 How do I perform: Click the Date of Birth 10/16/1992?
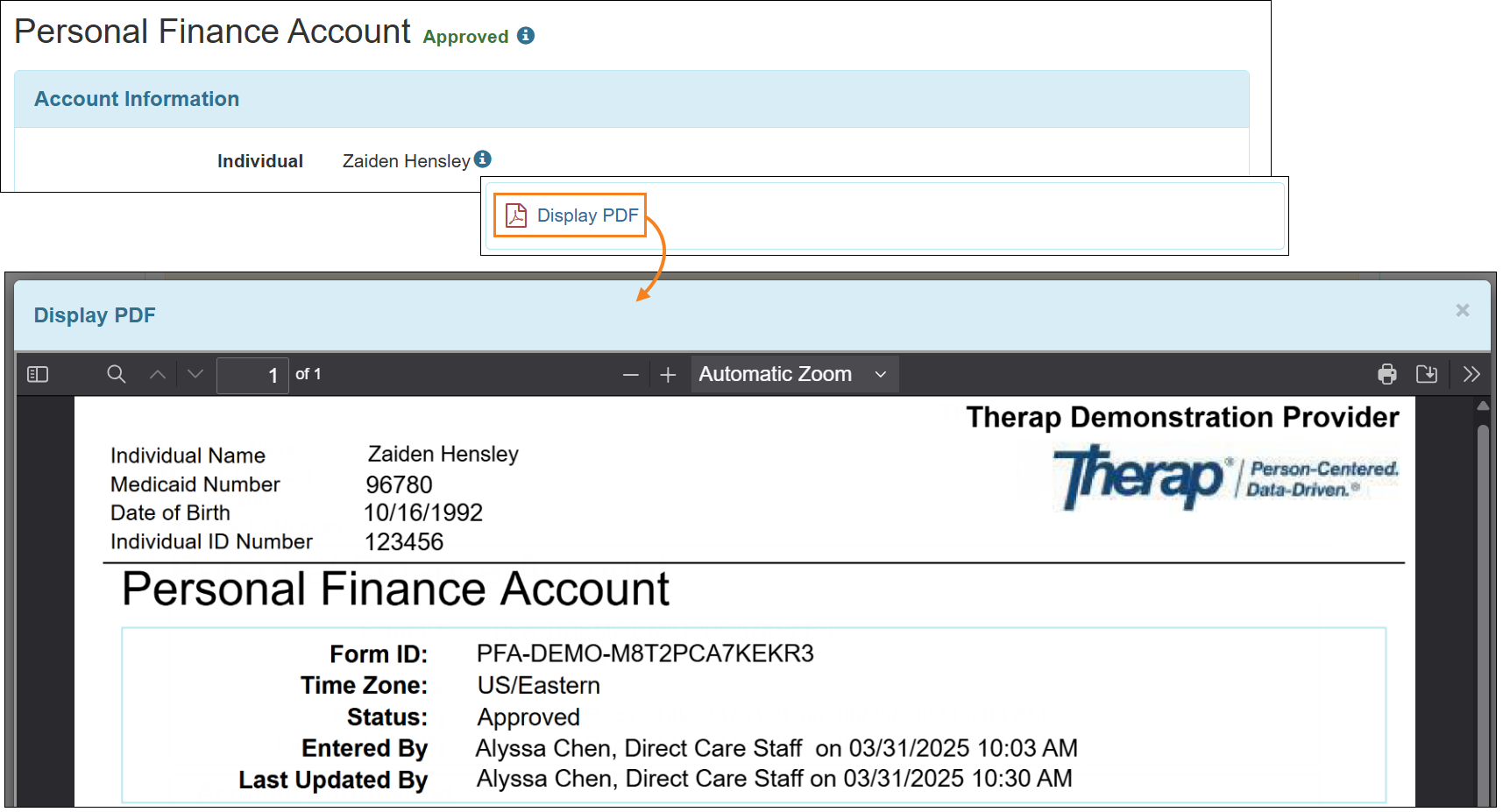coord(423,512)
